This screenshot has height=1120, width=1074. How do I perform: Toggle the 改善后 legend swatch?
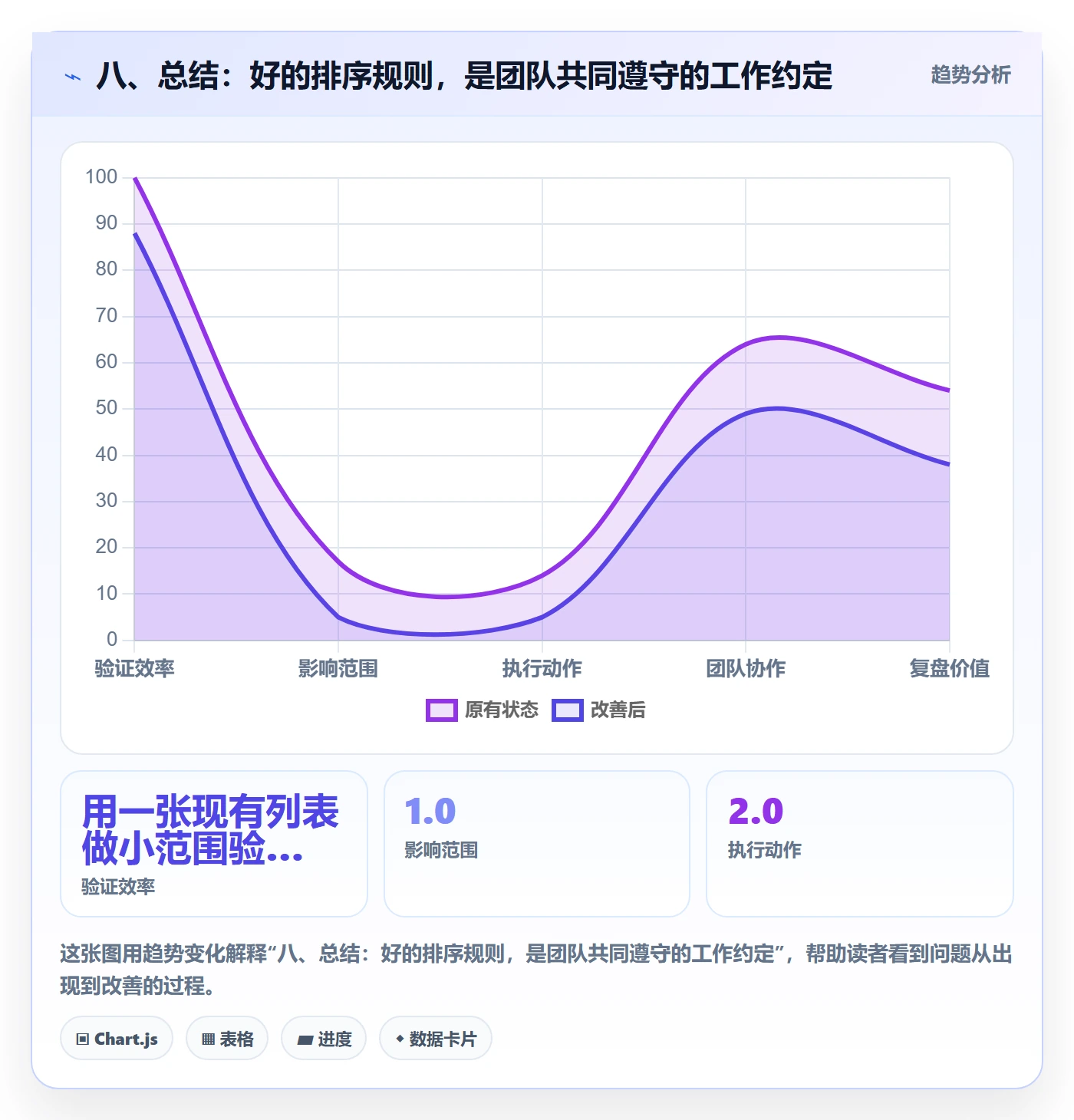[x=567, y=710]
